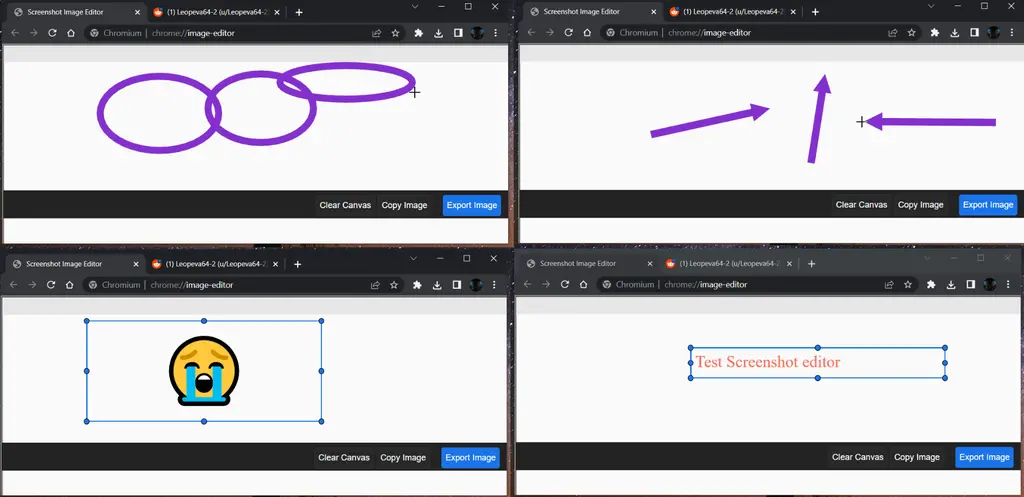Bookmark star in the purple arrows window
The image size is (1024, 497).
tap(911, 33)
